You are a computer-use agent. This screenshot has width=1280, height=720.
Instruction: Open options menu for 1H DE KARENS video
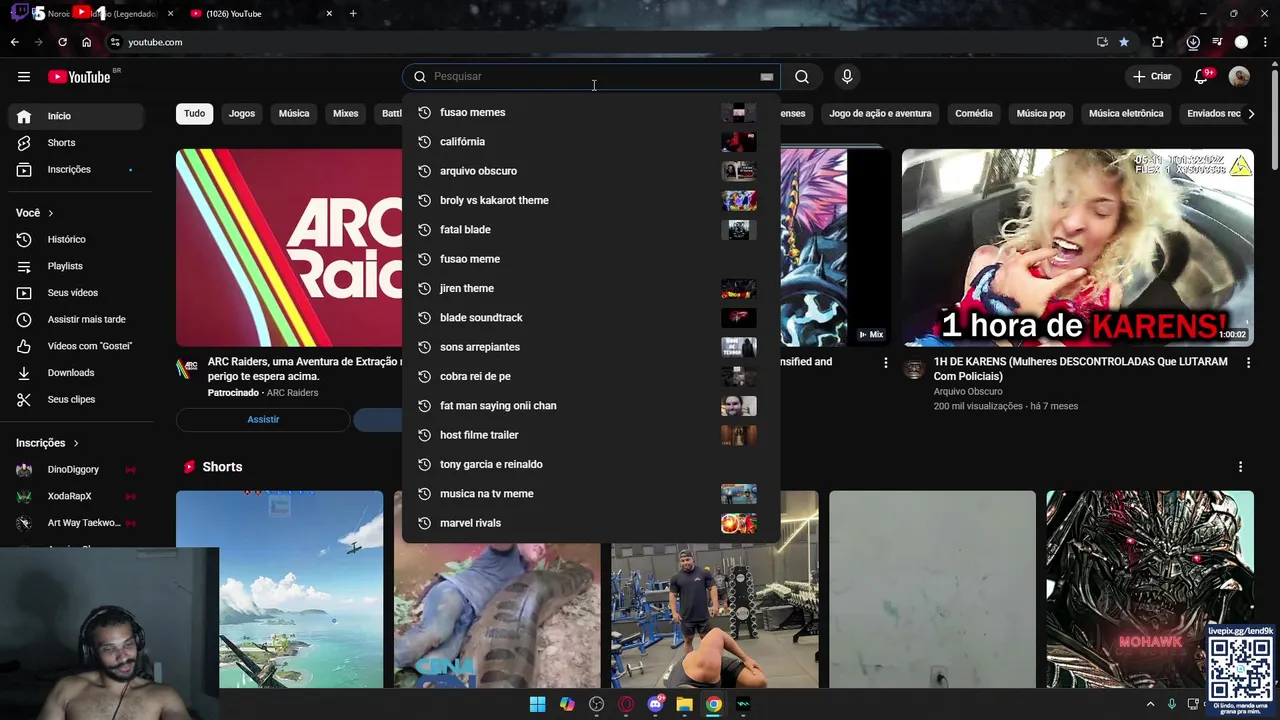(1248, 363)
